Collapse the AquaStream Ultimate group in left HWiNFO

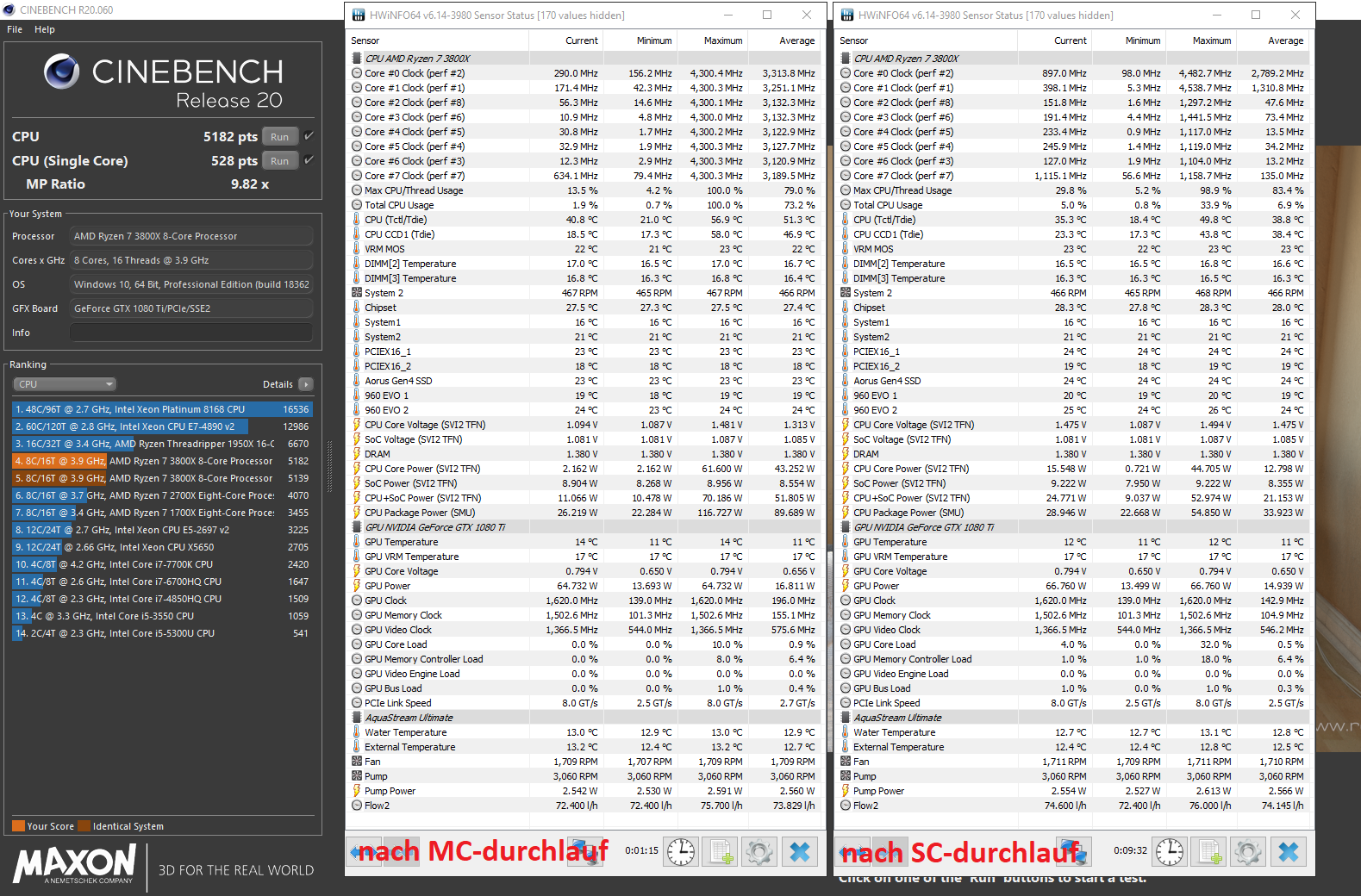click(357, 718)
